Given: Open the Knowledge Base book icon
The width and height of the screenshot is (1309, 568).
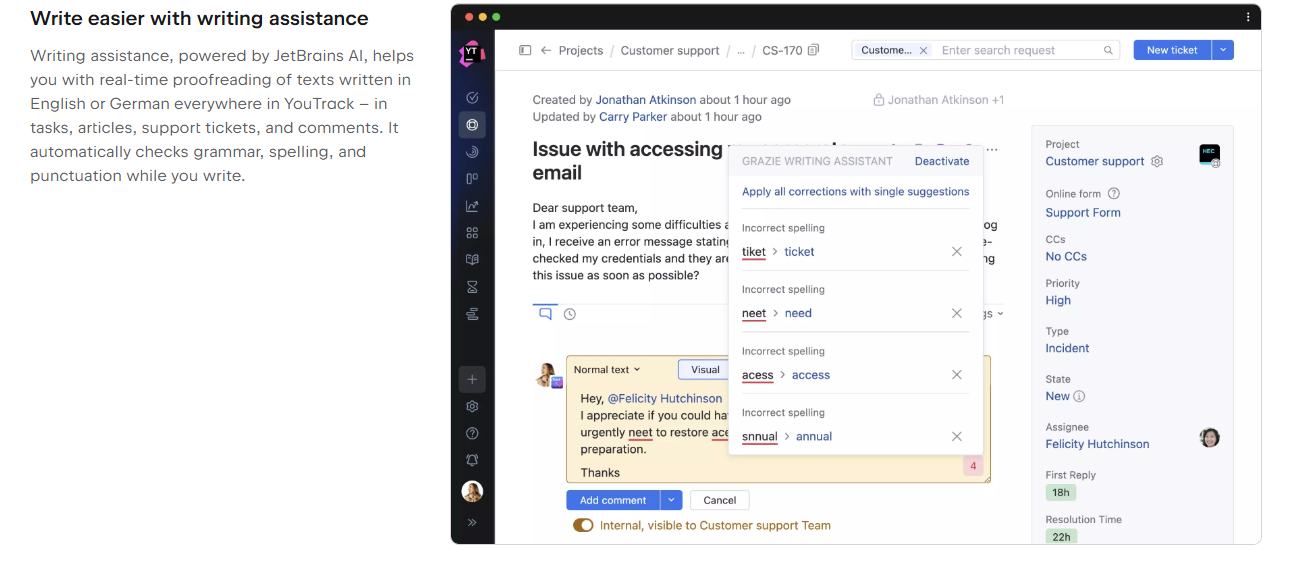Looking at the screenshot, I should coord(472,260).
